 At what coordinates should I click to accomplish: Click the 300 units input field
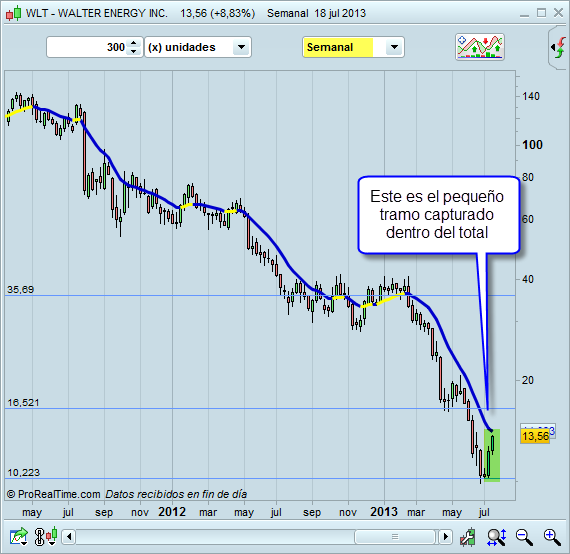[x=87, y=47]
